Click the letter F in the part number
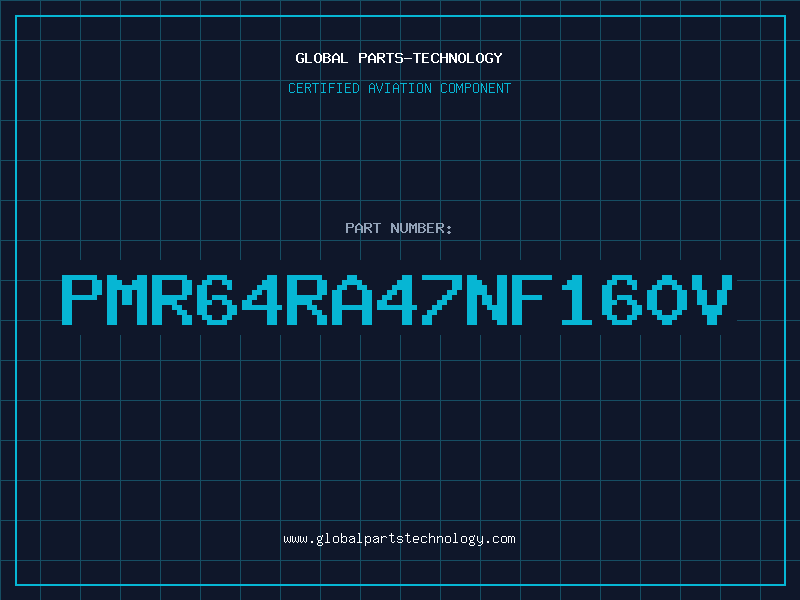This screenshot has width=800, height=600. tap(532, 299)
